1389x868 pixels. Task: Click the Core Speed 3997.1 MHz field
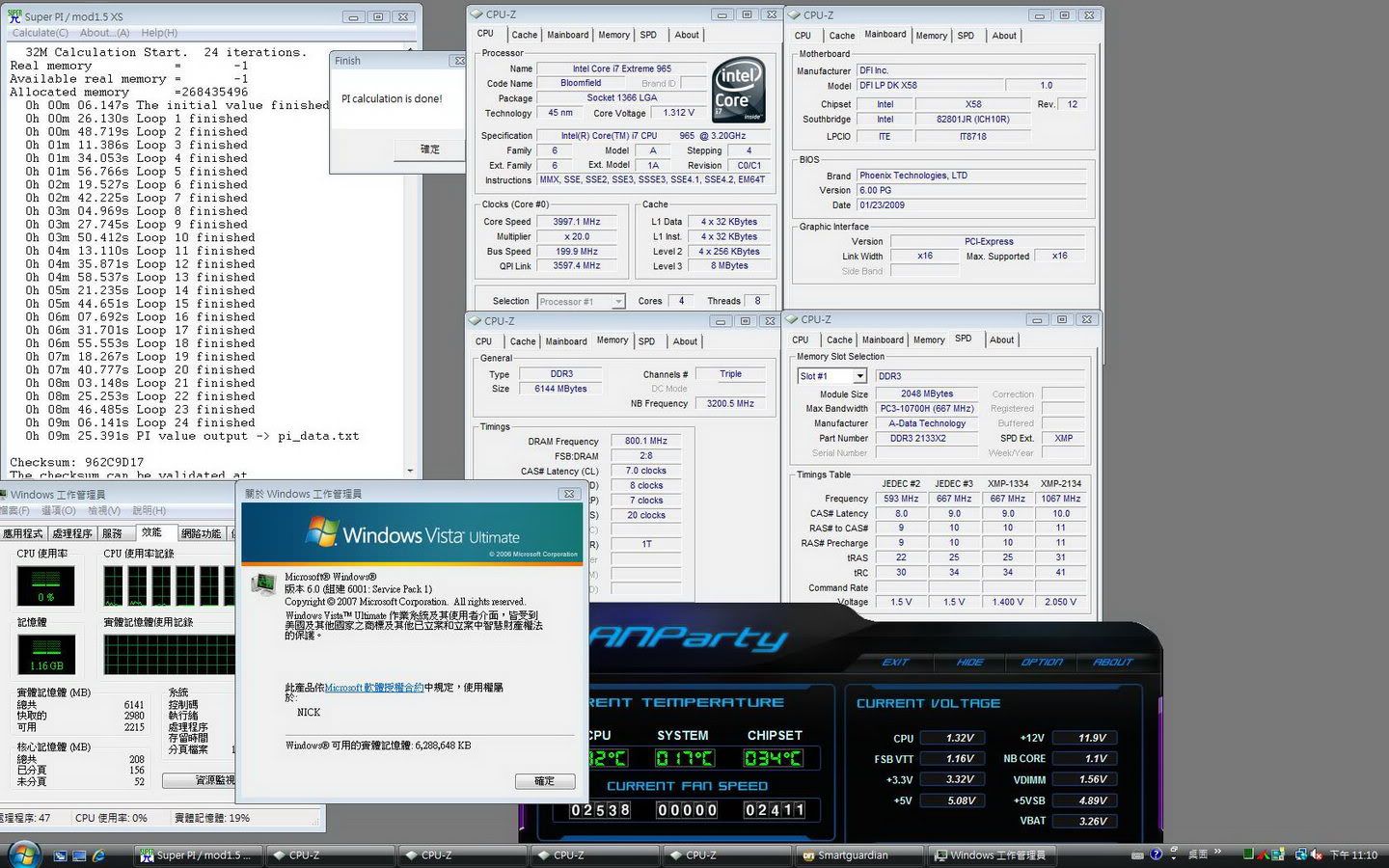pyautogui.click(x=577, y=222)
